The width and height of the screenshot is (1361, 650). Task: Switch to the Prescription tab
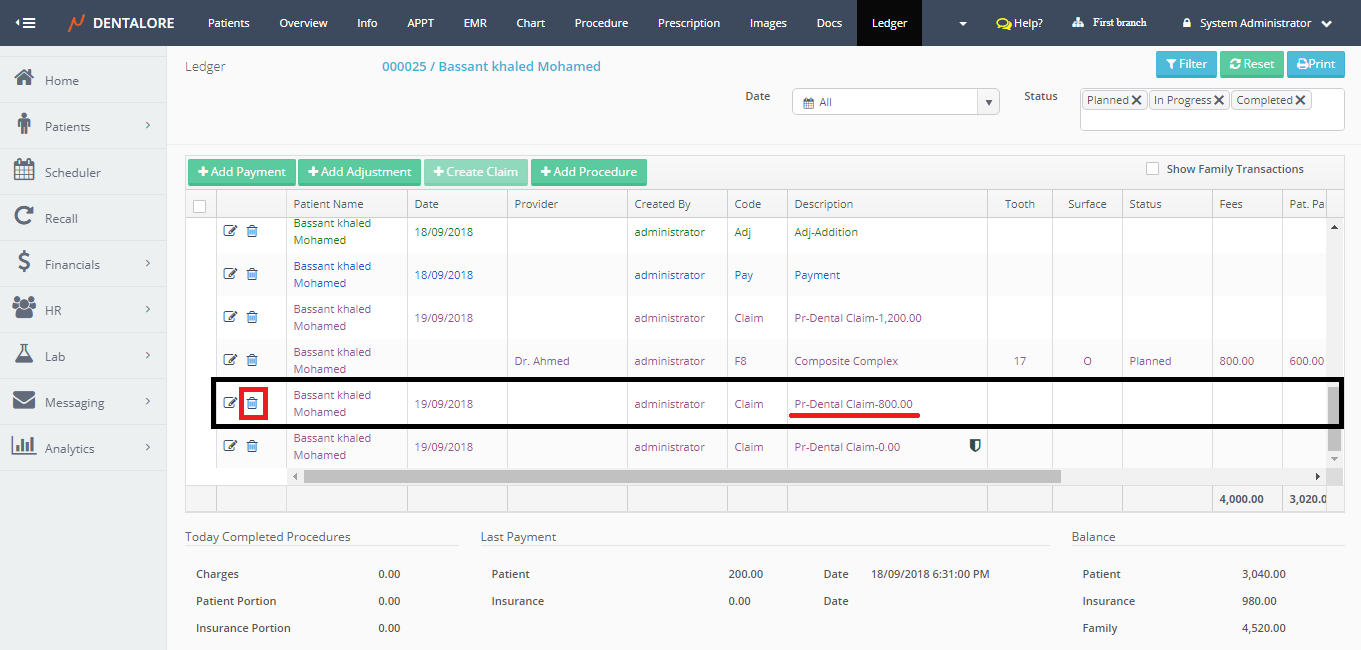(689, 23)
